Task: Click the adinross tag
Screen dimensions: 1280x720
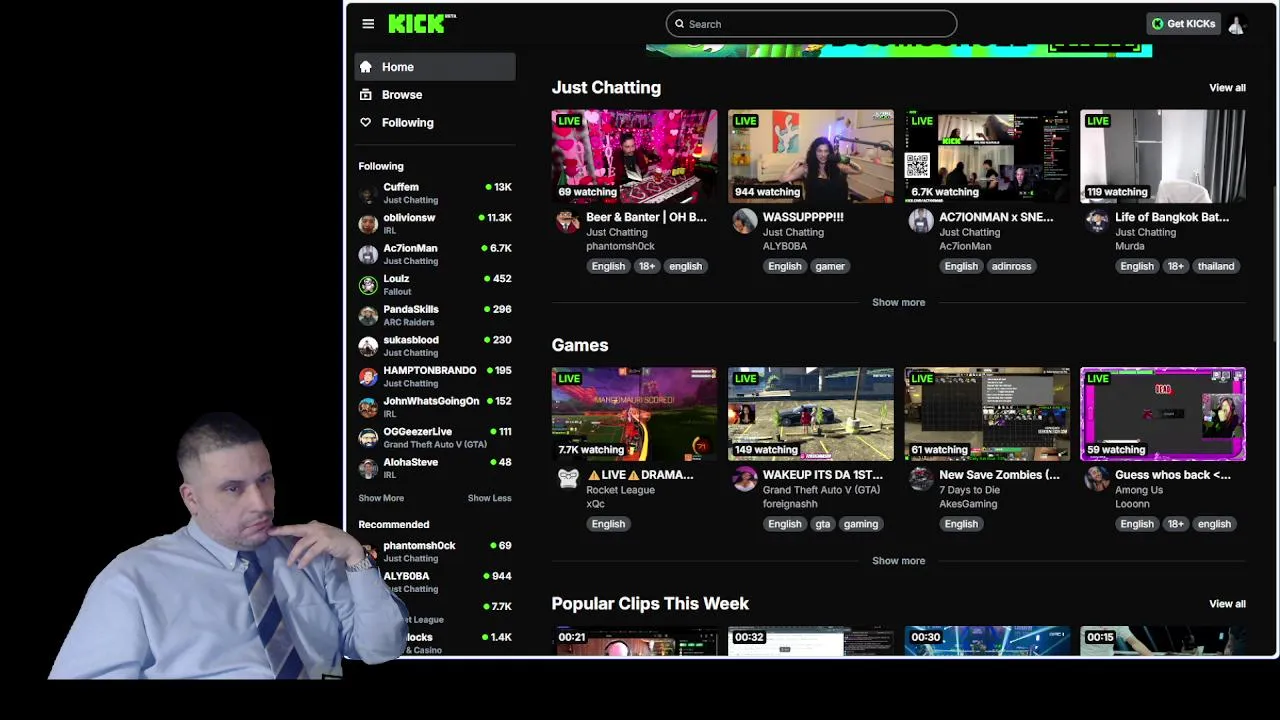Action: pyautogui.click(x=1011, y=266)
